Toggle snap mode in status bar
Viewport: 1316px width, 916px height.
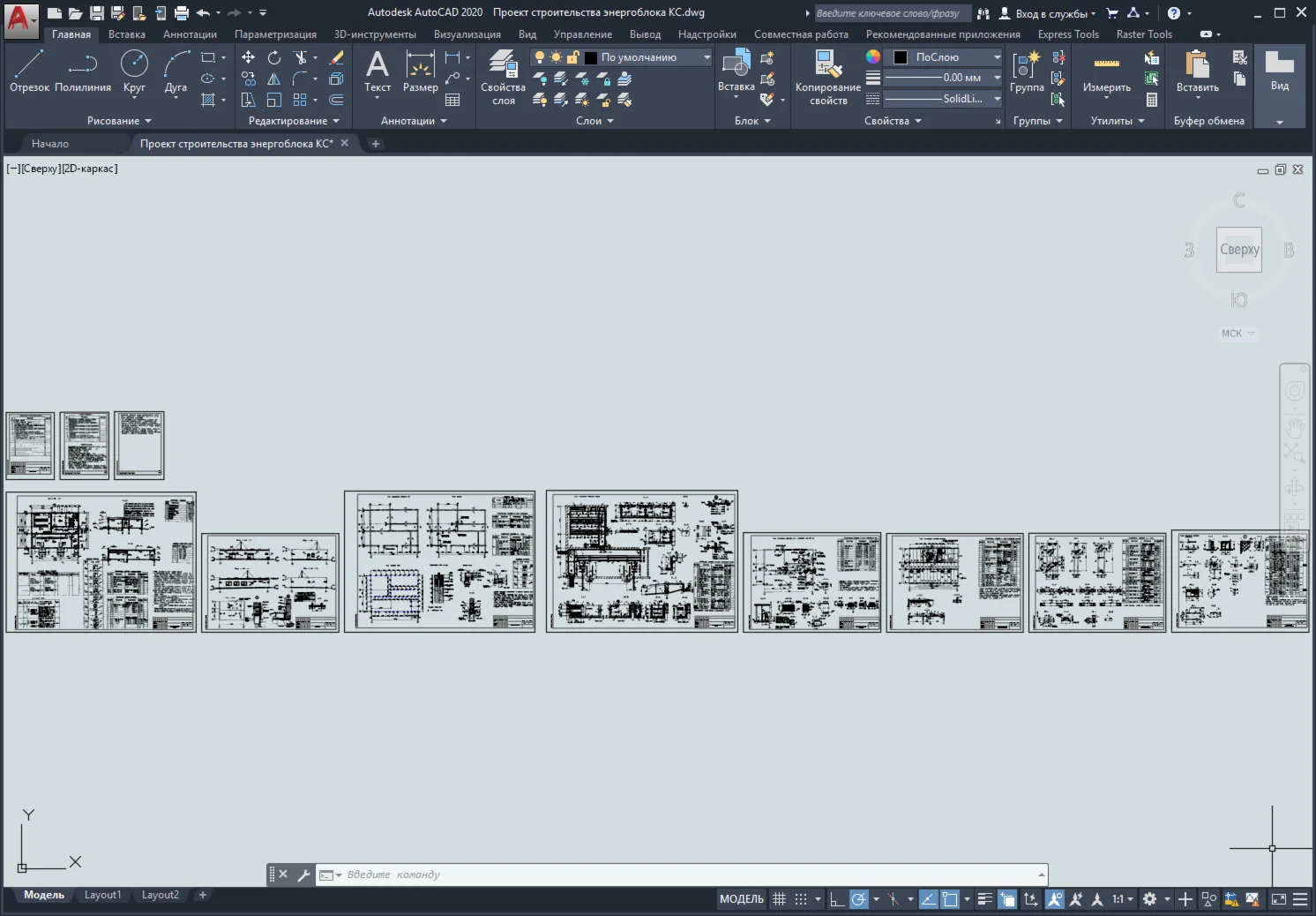pyautogui.click(x=801, y=899)
